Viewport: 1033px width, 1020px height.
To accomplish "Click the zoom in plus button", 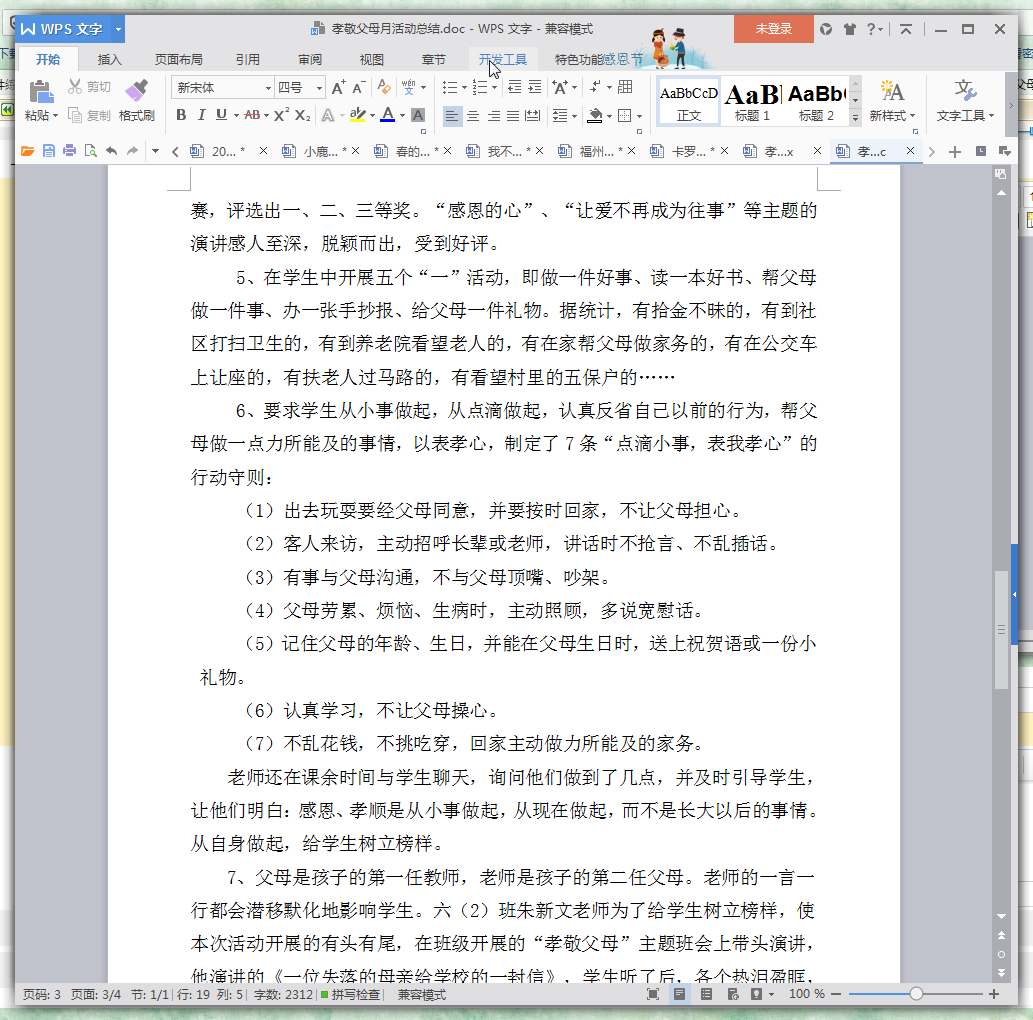I will tap(993, 994).
